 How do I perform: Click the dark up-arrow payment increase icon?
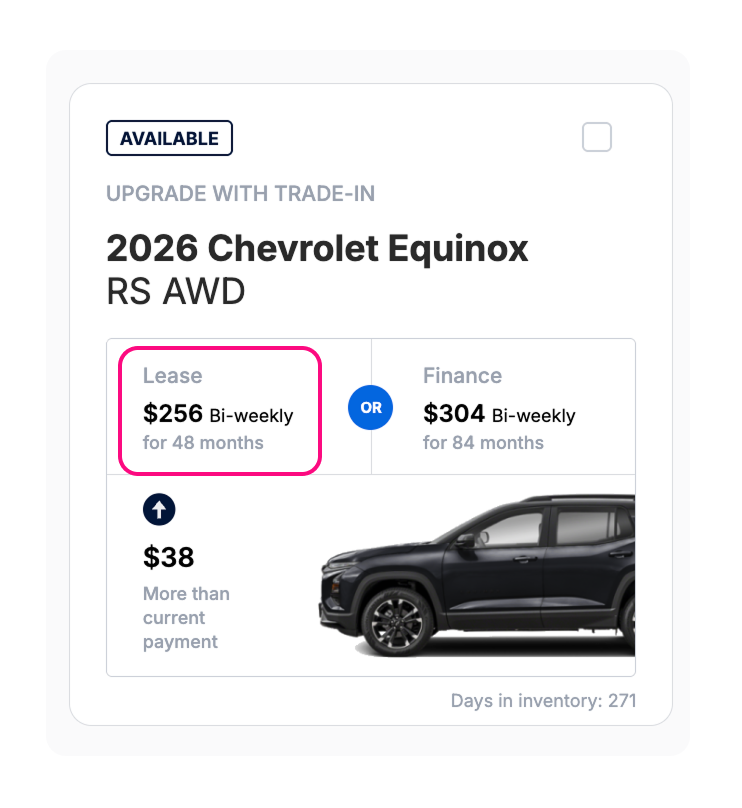click(159, 509)
